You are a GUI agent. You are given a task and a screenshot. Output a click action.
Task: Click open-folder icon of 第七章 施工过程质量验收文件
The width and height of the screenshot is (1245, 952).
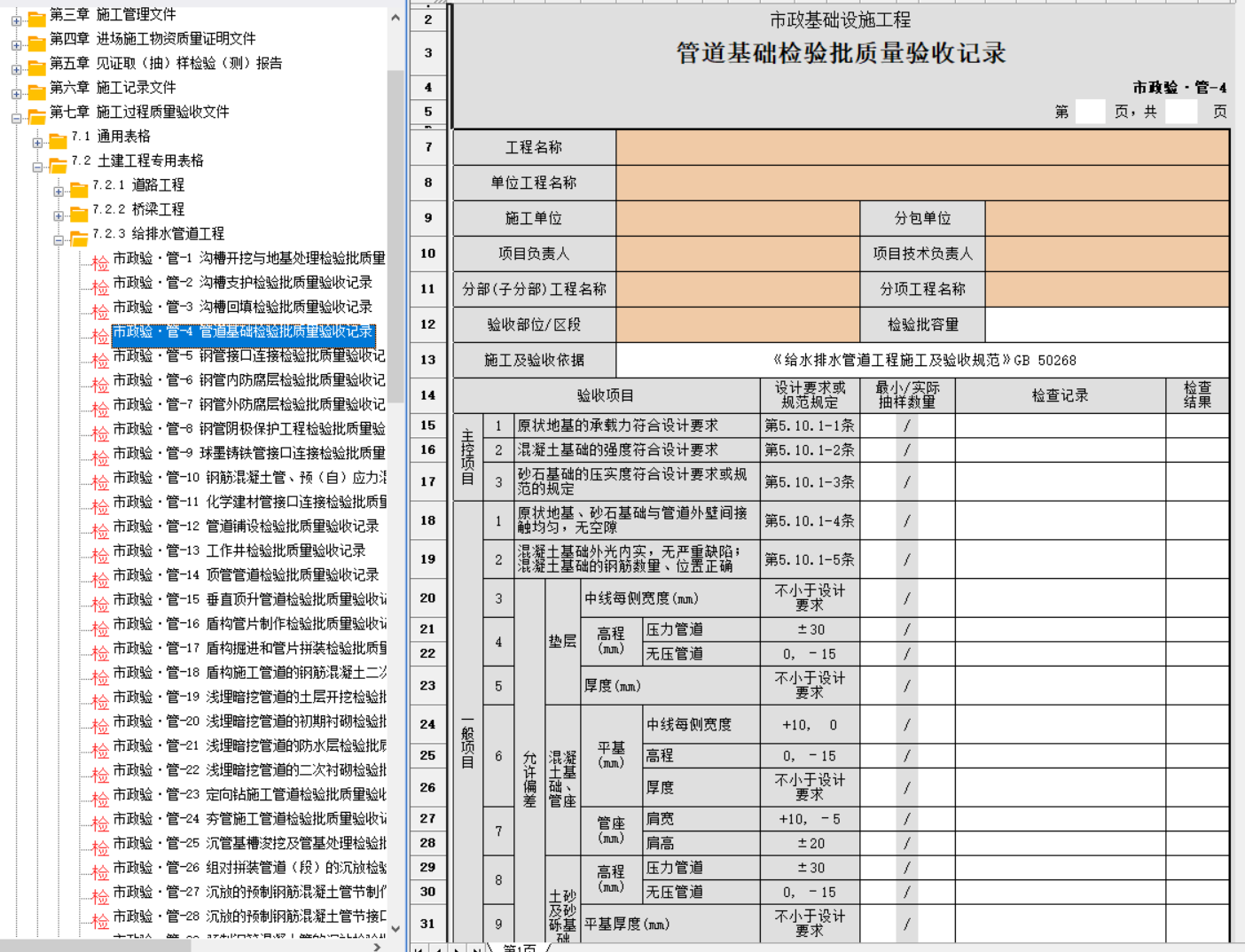36,116
